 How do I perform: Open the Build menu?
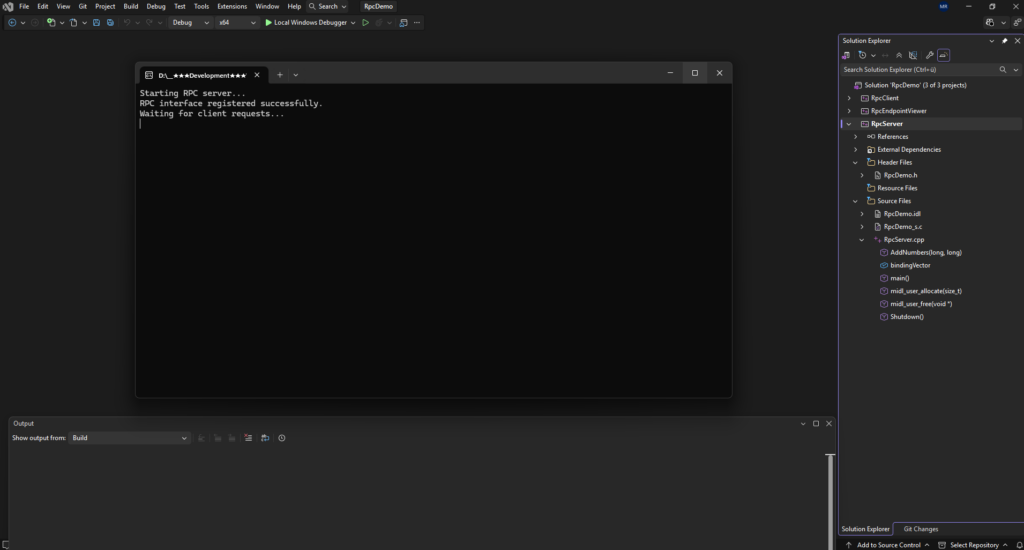click(x=131, y=7)
